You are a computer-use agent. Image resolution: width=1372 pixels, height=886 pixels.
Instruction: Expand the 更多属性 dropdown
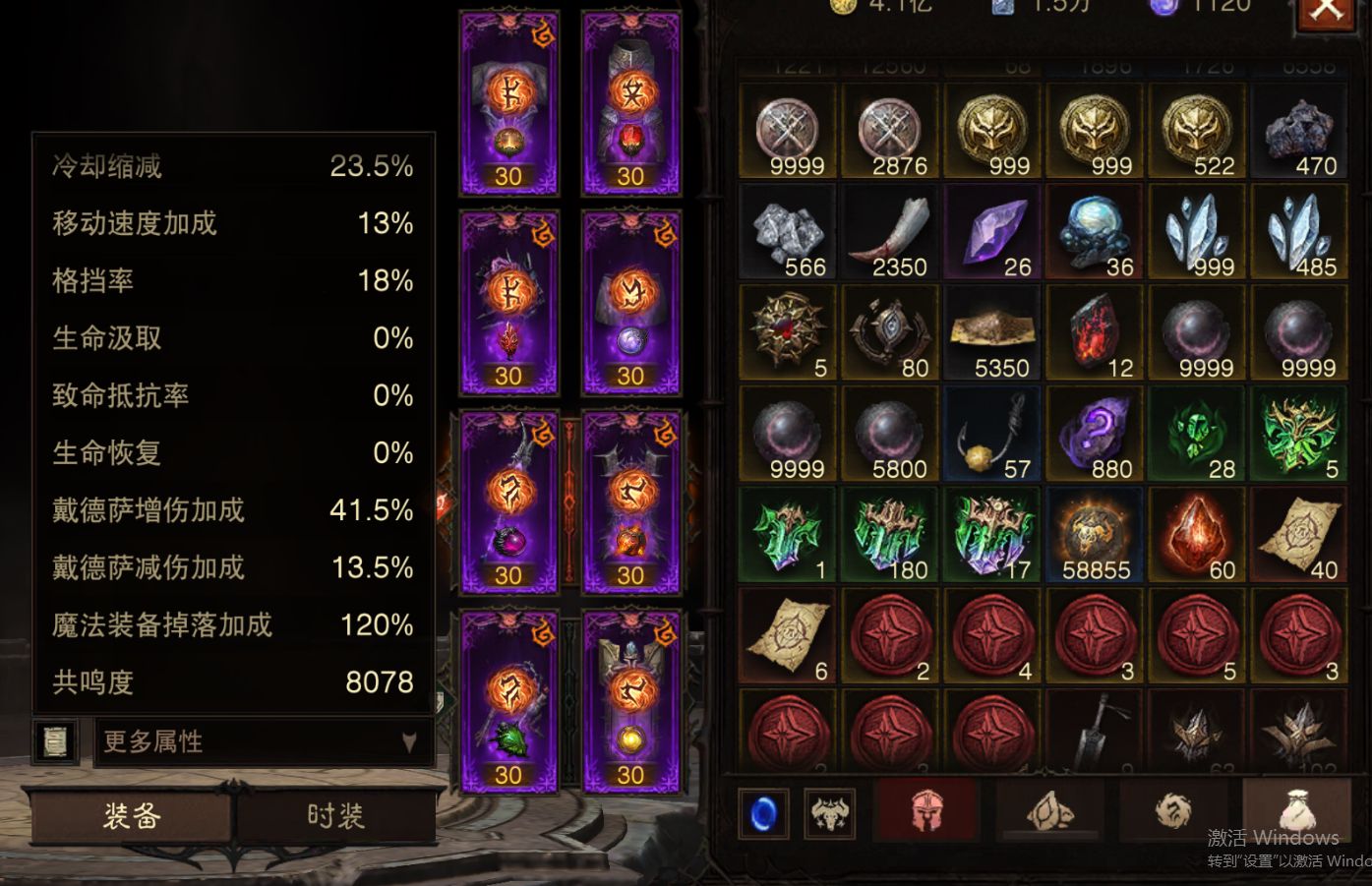[263, 741]
